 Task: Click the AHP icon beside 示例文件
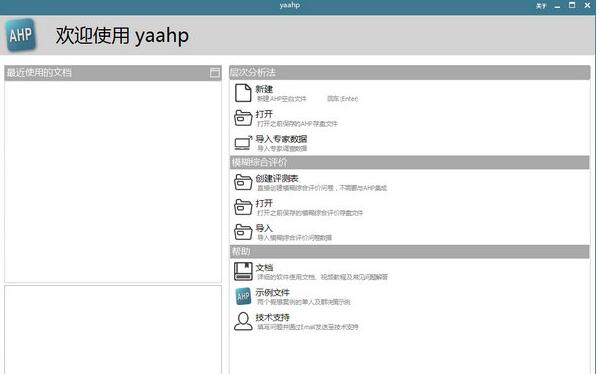[243, 296]
